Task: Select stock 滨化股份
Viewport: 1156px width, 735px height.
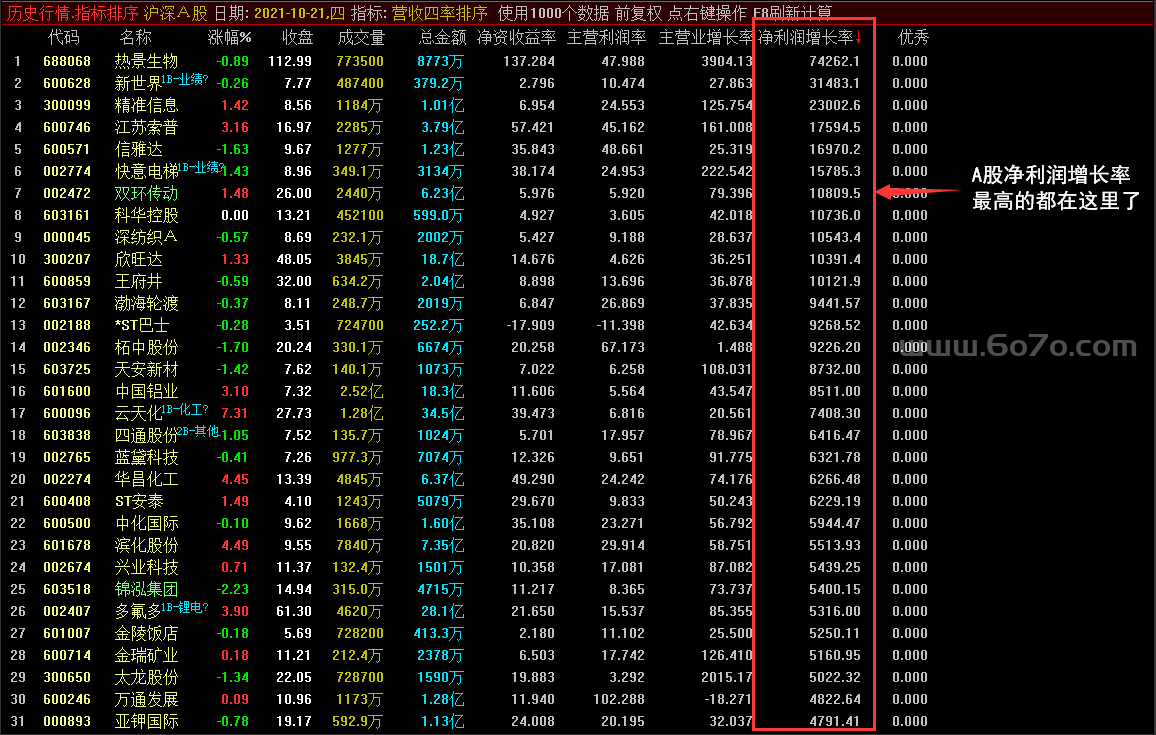Action: (146, 546)
